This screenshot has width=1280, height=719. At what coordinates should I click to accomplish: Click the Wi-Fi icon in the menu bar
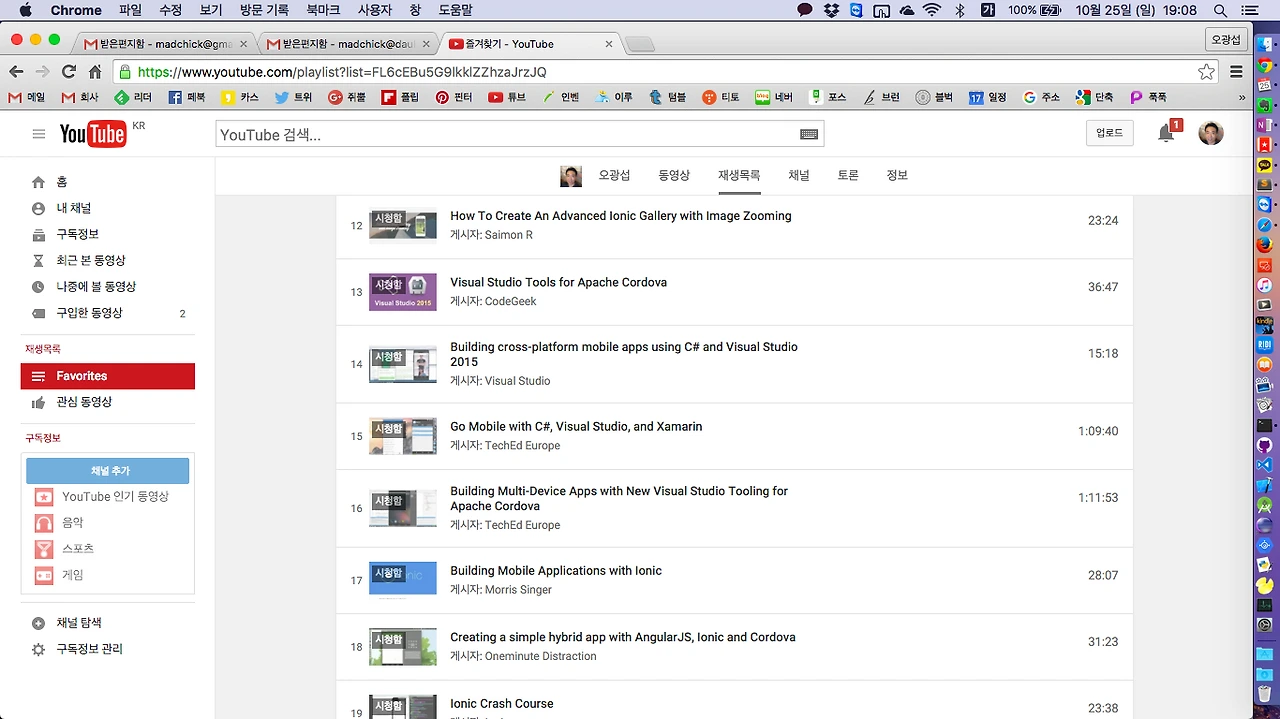pos(932,10)
